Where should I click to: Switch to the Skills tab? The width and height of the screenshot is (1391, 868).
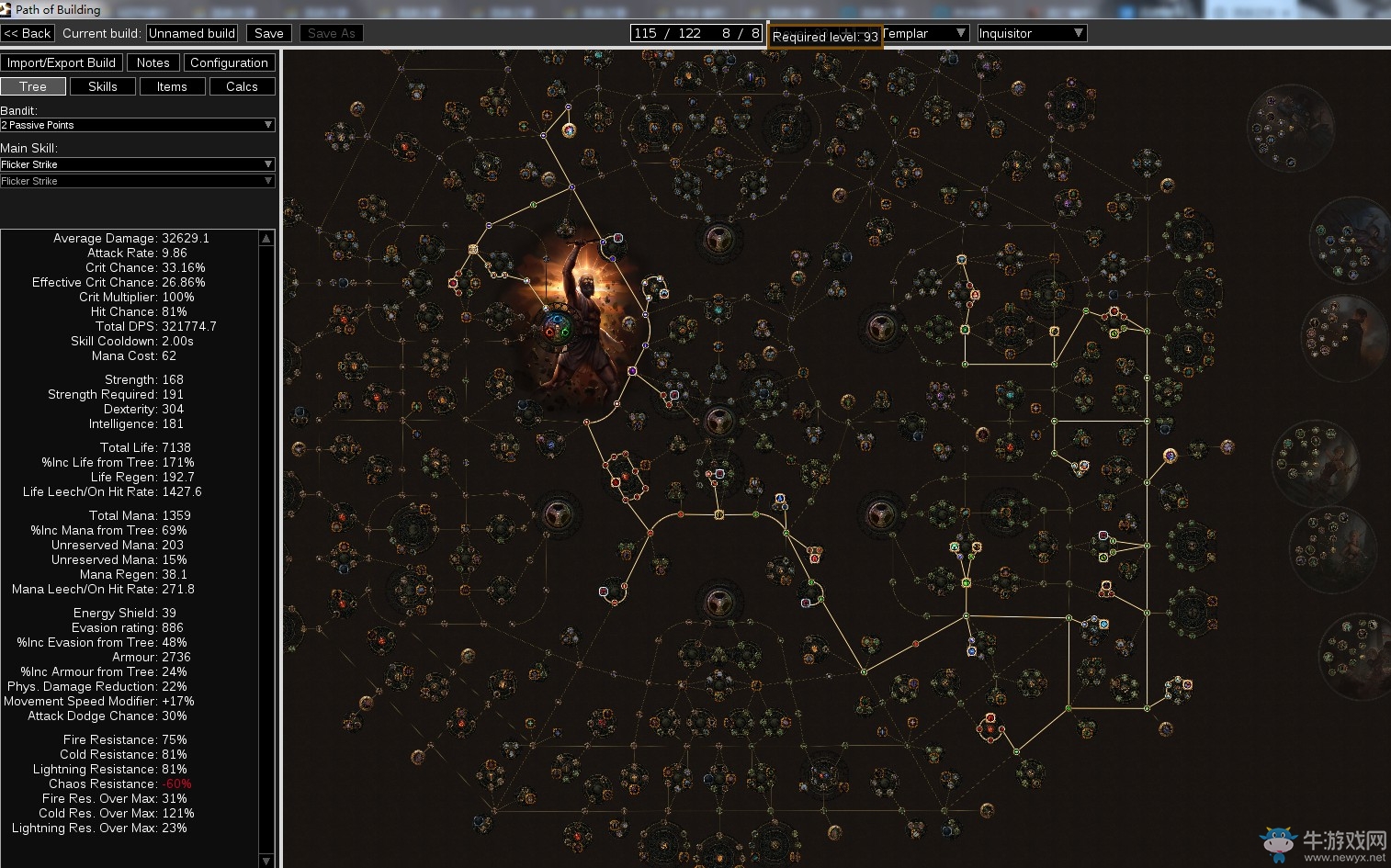point(103,86)
